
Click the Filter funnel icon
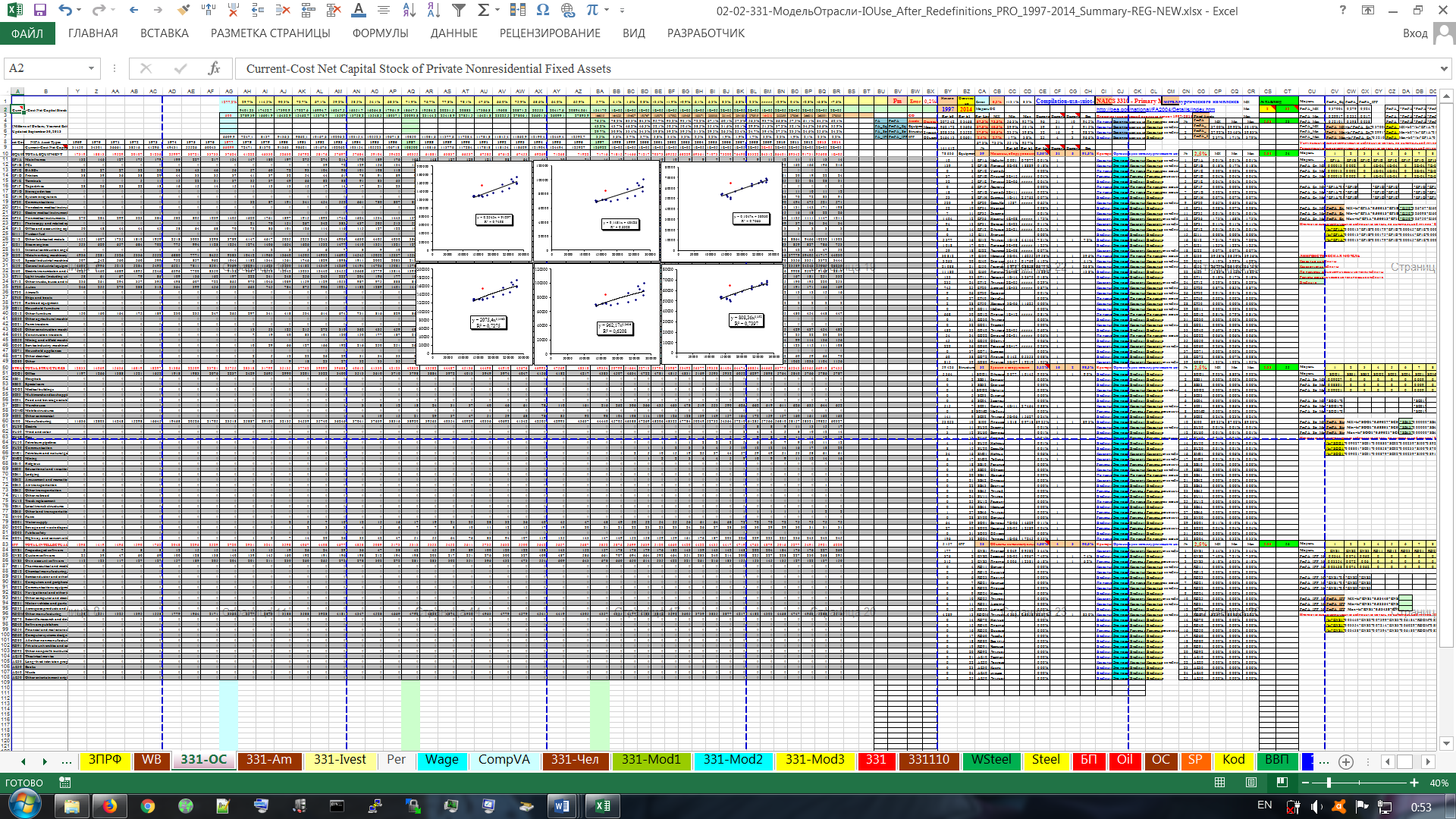[458, 11]
